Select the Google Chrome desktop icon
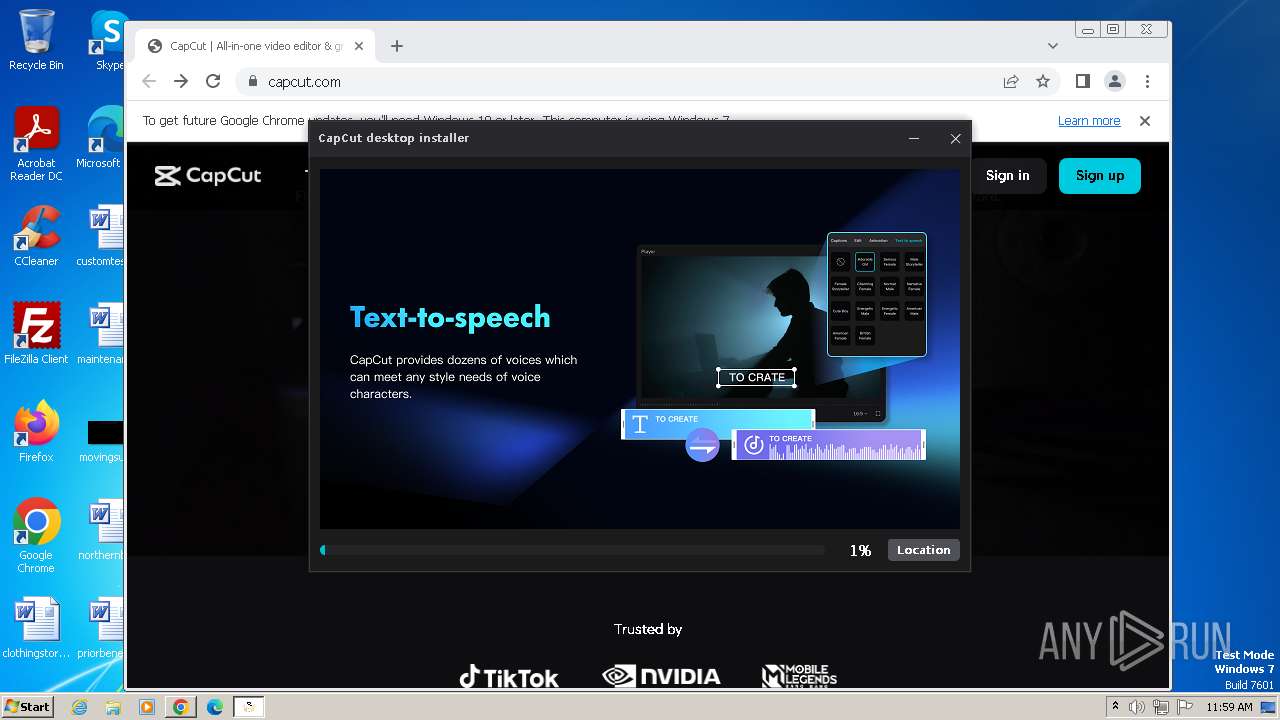 coord(36,536)
